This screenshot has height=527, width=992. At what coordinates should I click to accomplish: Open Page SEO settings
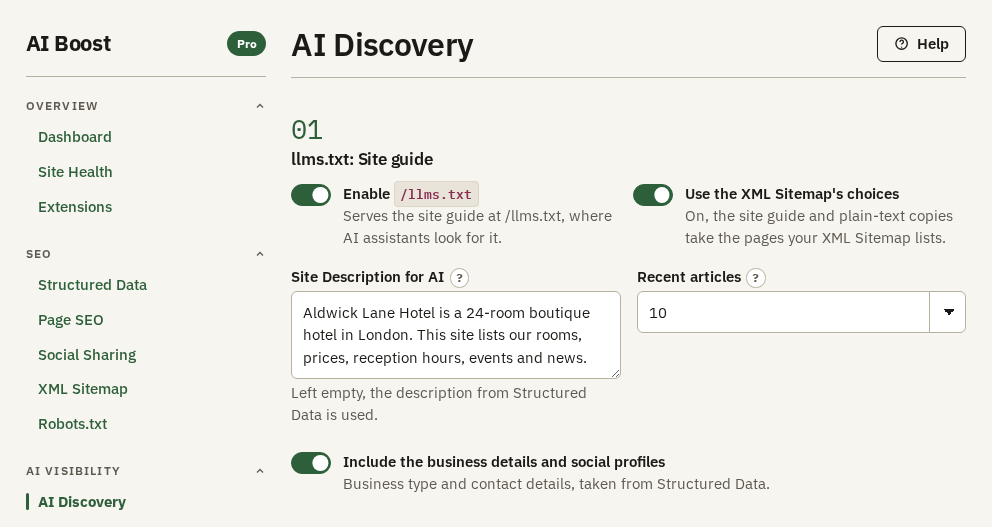[x=71, y=320]
